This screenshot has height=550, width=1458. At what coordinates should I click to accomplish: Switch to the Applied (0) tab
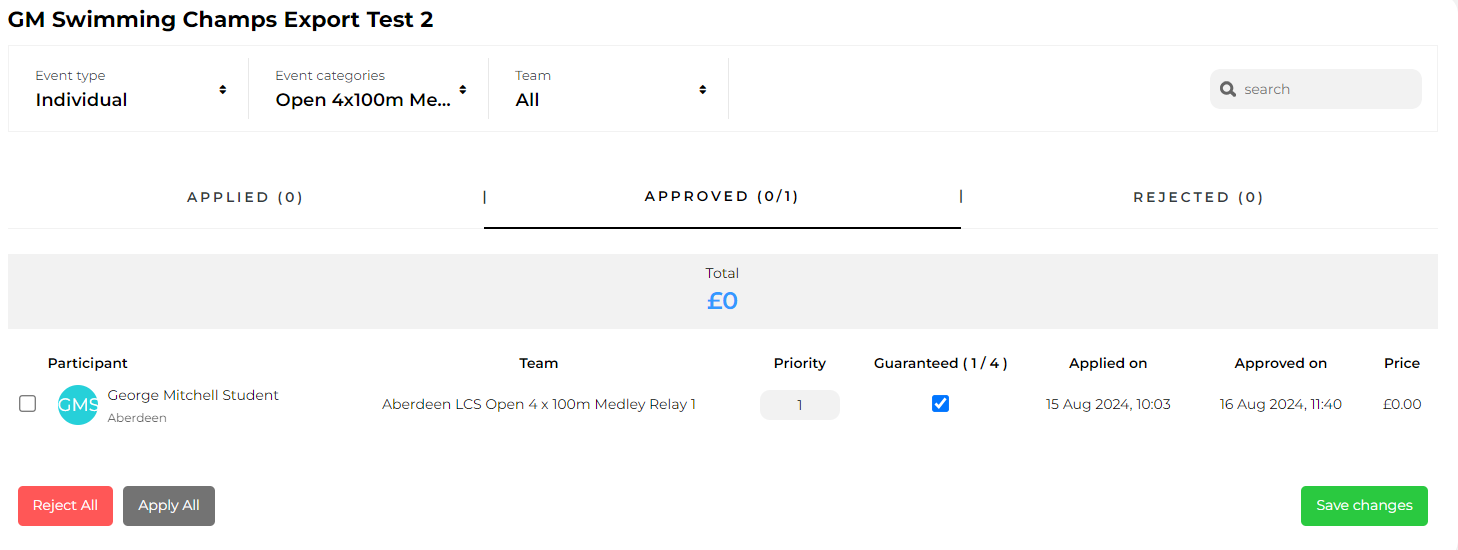point(245,197)
